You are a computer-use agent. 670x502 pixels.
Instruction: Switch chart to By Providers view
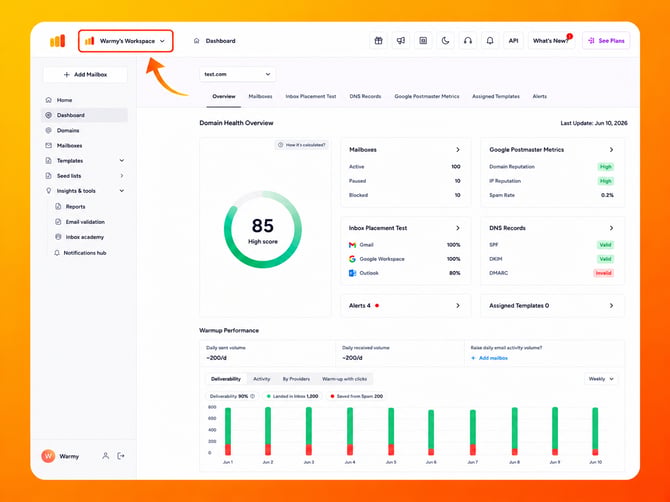tap(296, 379)
